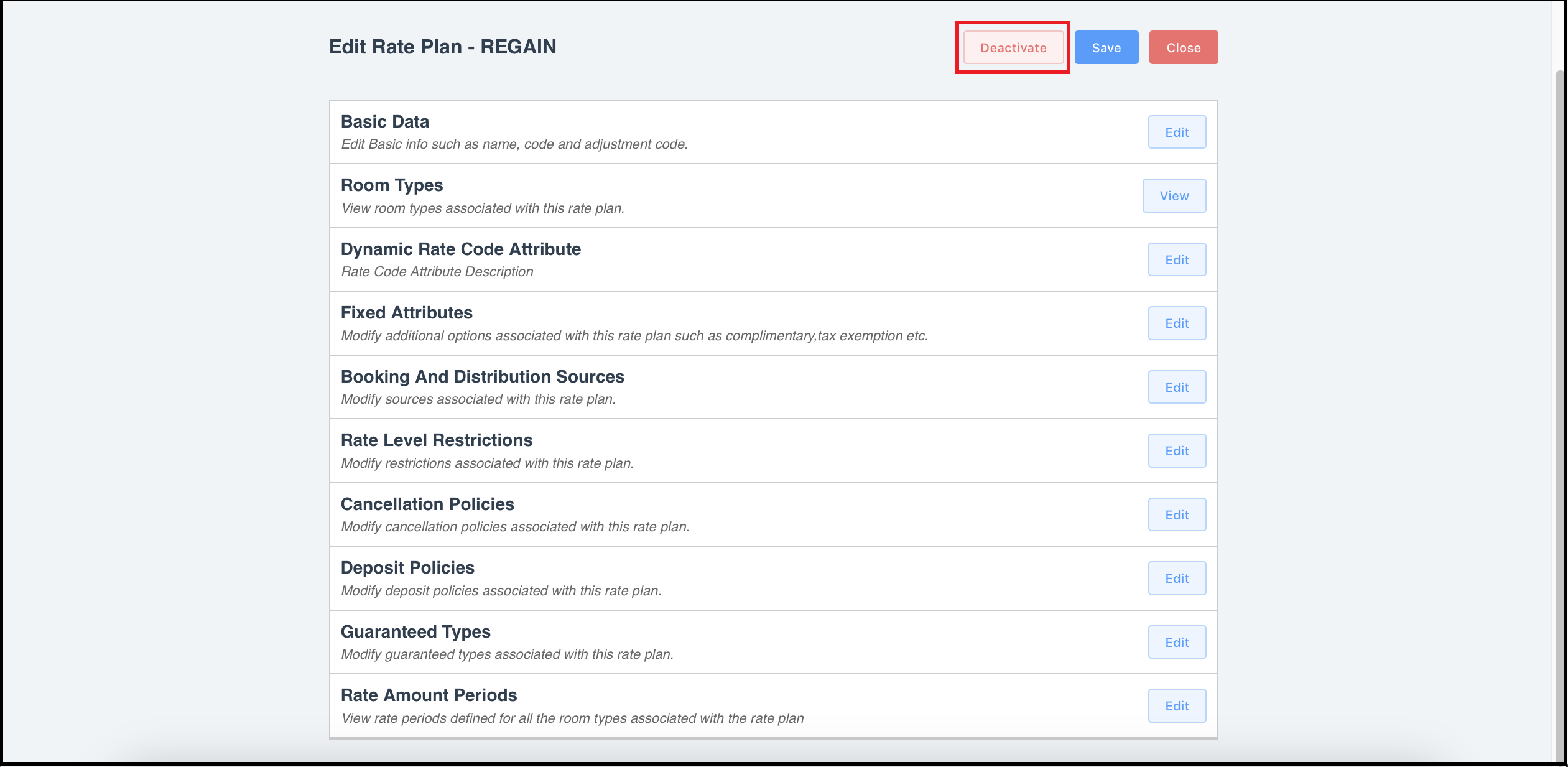Image resolution: width=1568 pixels, height=767 pixels.
Task: Click the Rate Amount Periods section heading
Action: 429,695
